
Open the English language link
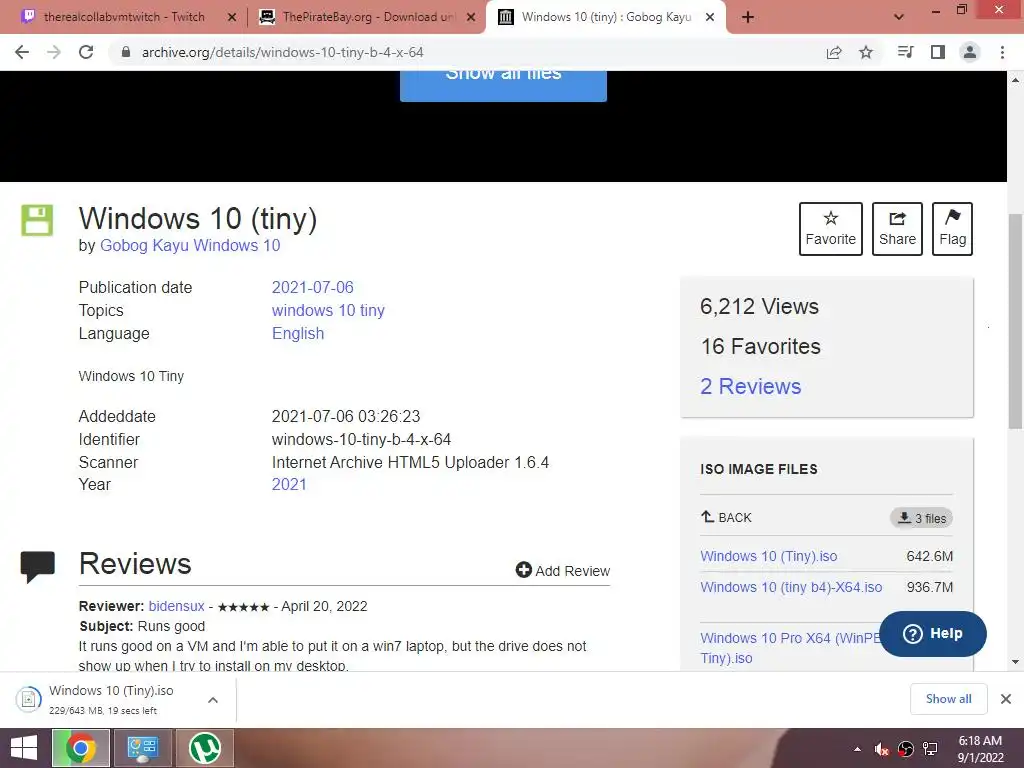tap(298, 333)
